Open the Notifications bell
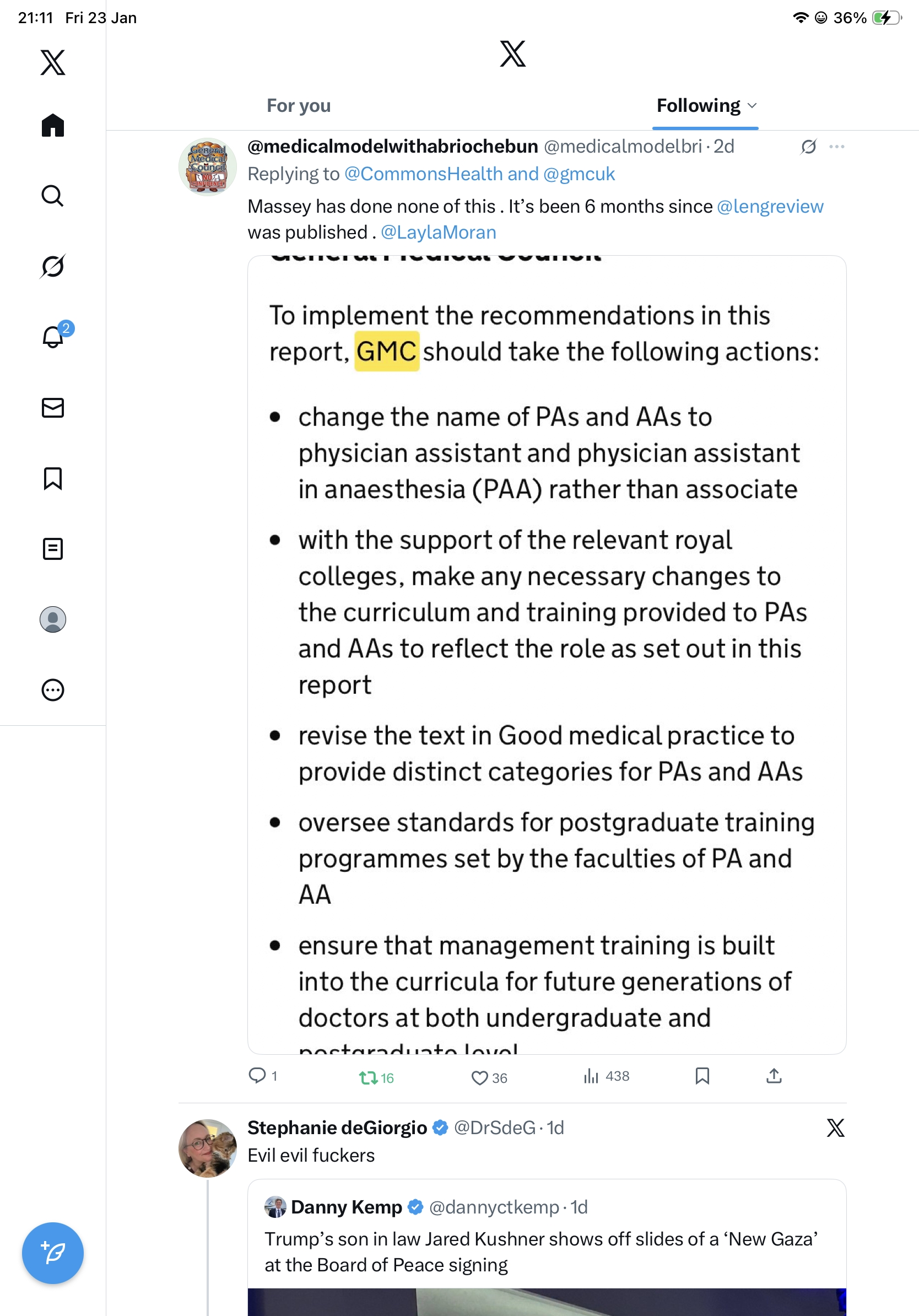The image size is (919, 1316). pyautogui.click(x=53, y=337)
